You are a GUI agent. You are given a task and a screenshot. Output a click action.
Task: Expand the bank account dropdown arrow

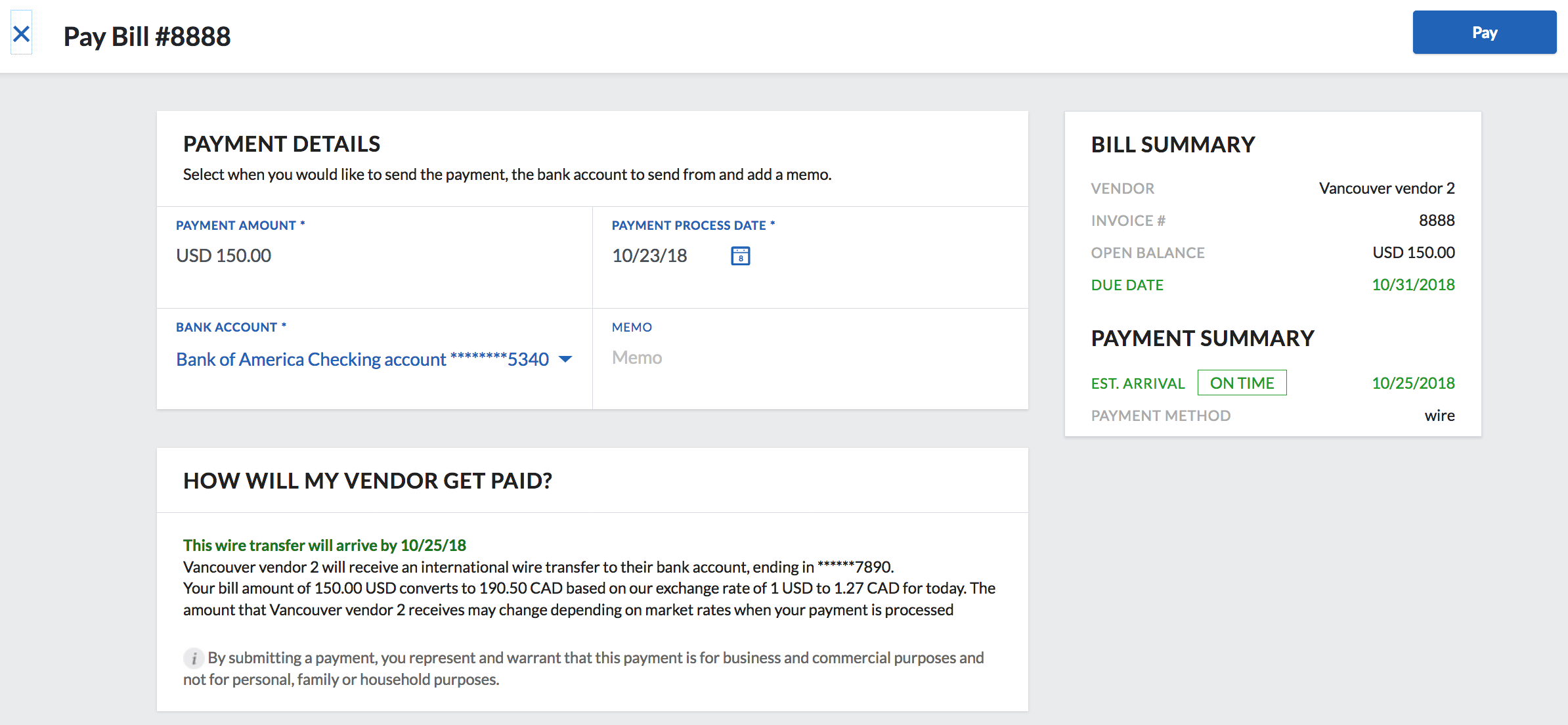pos(565,359)
